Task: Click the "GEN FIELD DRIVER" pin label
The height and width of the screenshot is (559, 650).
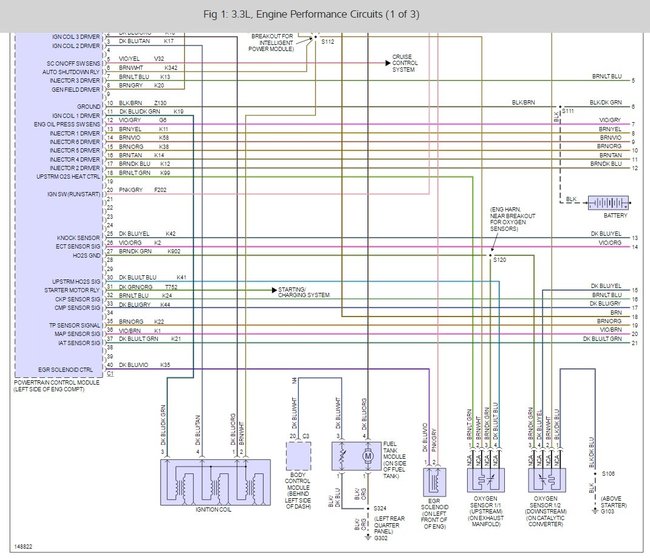Action: tap(76, 90)
